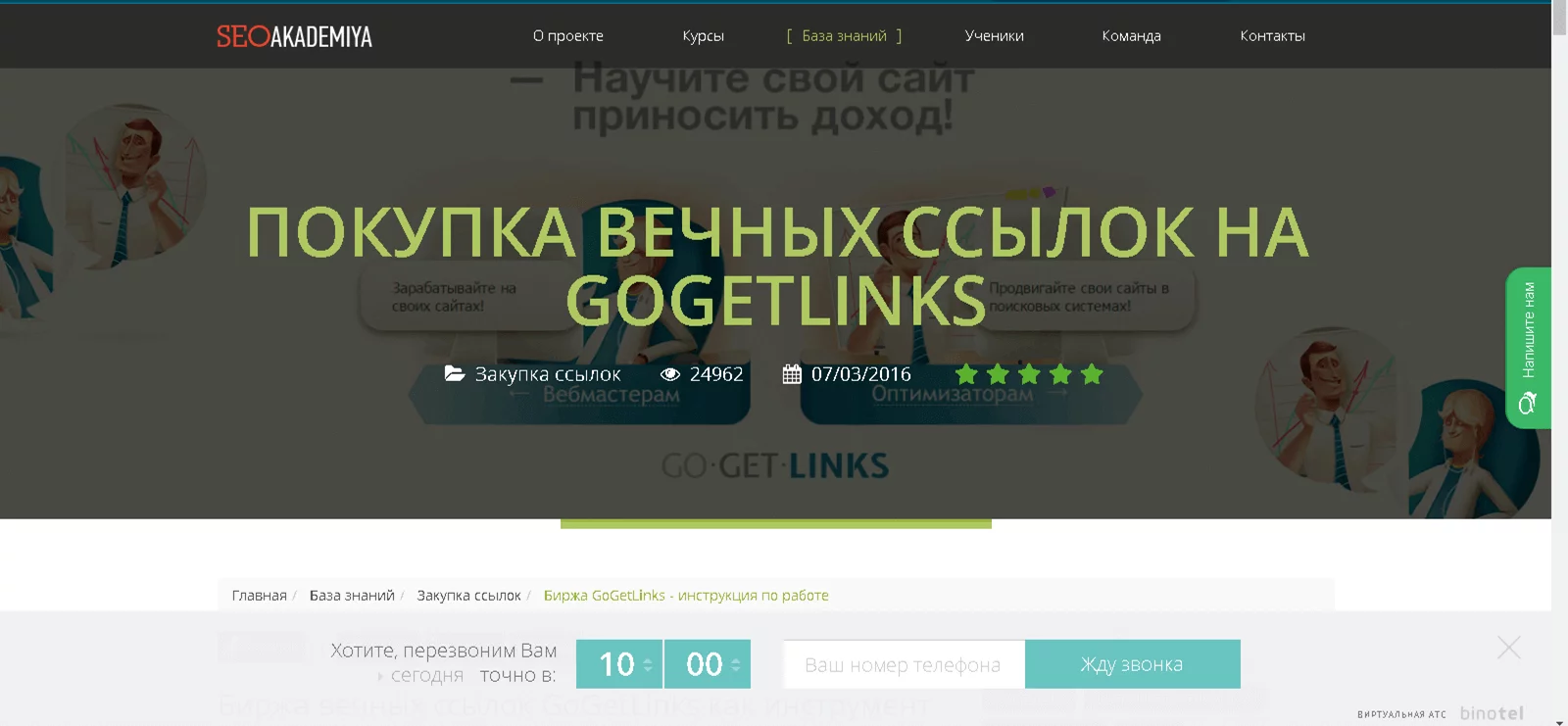Click the Жду звонка button
This screenshot has height=726, width=1568.
pyautogui.click(x=1133, y=664)
